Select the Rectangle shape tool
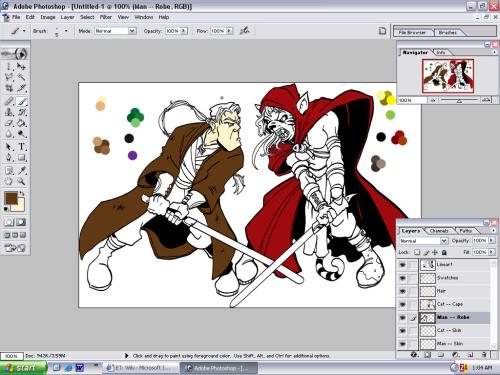 (21, 158)
